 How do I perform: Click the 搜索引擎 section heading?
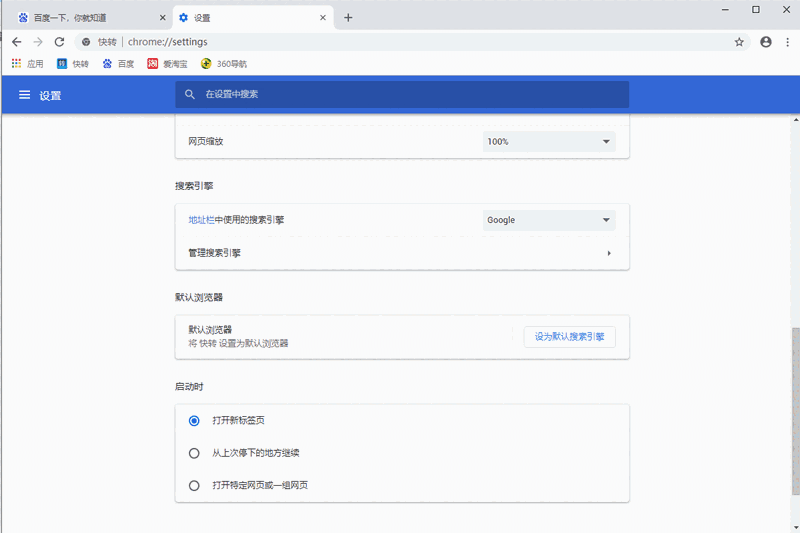(194, 186)
